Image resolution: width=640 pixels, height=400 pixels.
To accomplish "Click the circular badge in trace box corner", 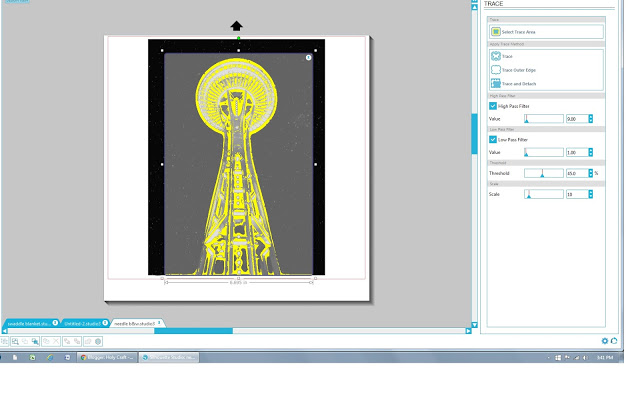I will [x=309, y=58].
